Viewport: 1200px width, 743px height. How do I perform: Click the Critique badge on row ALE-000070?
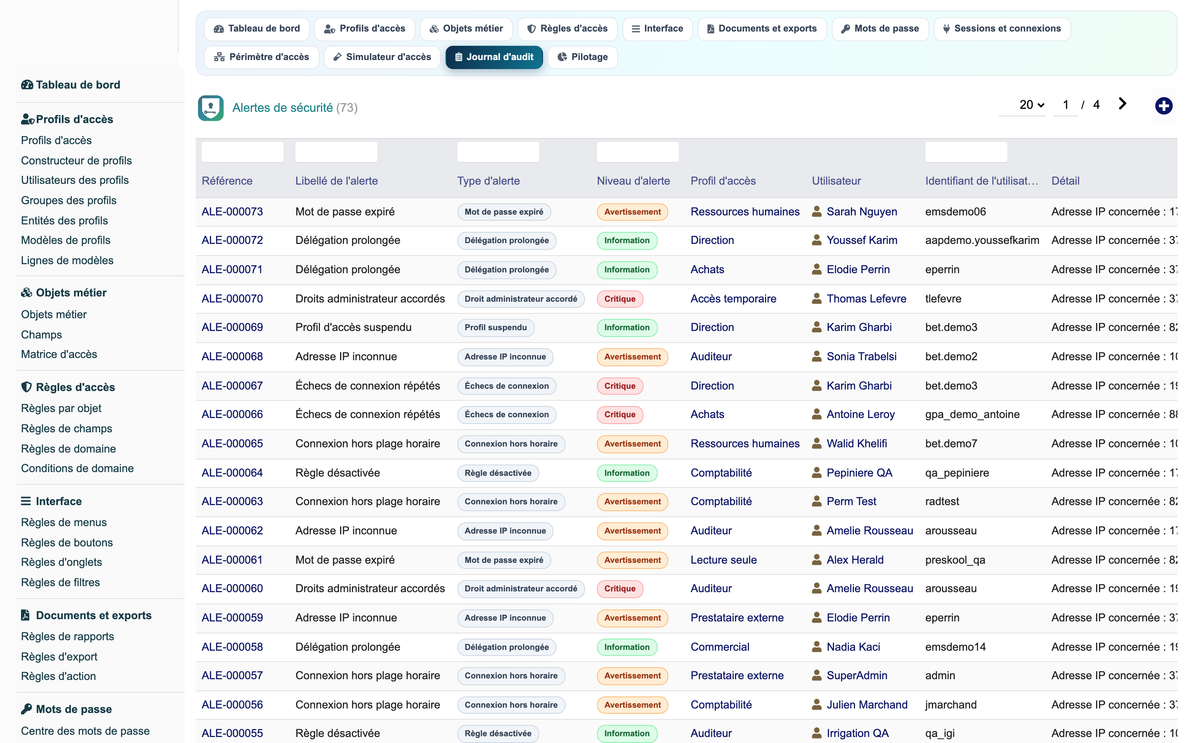click(620, 299)
